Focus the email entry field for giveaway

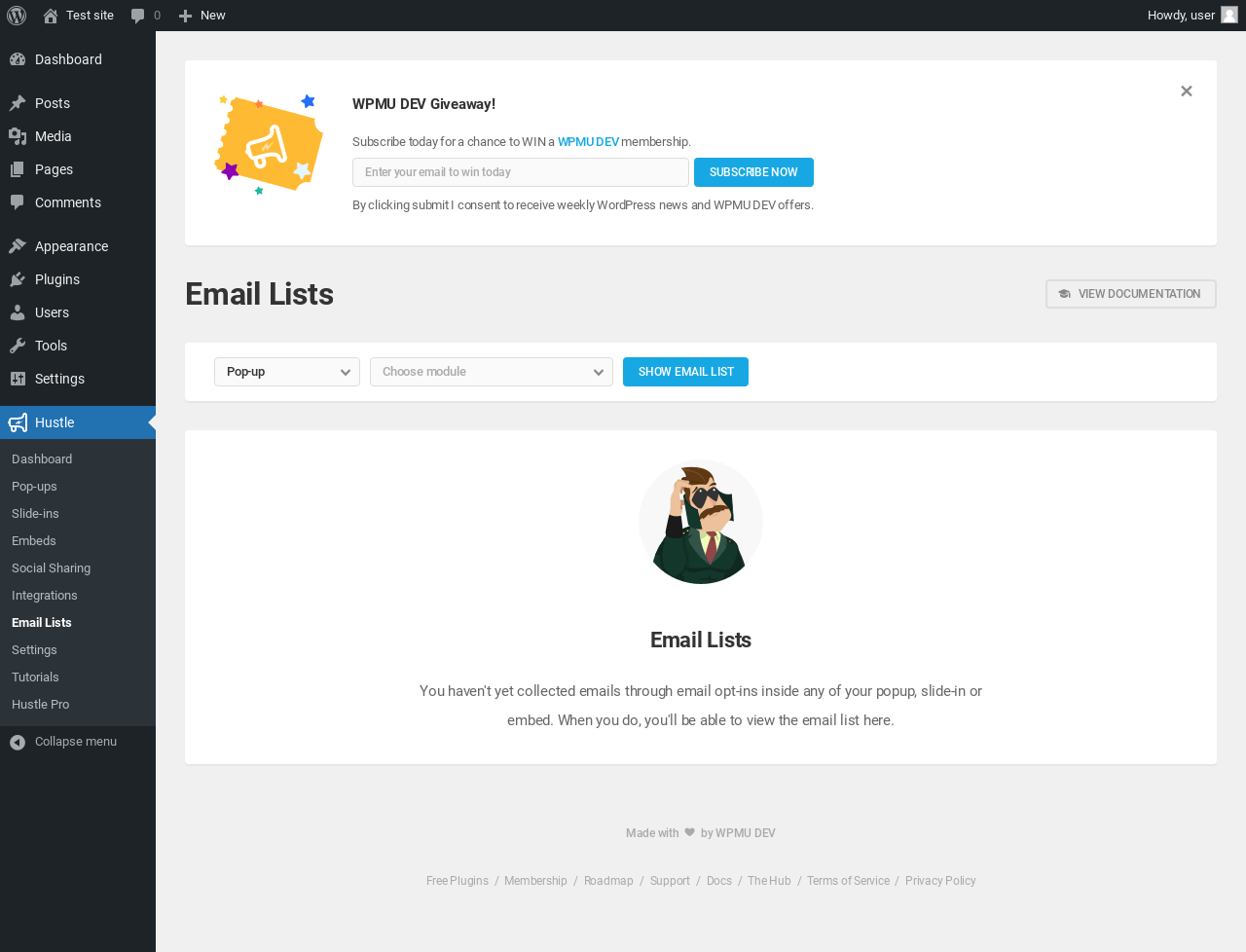coord(521,172)
